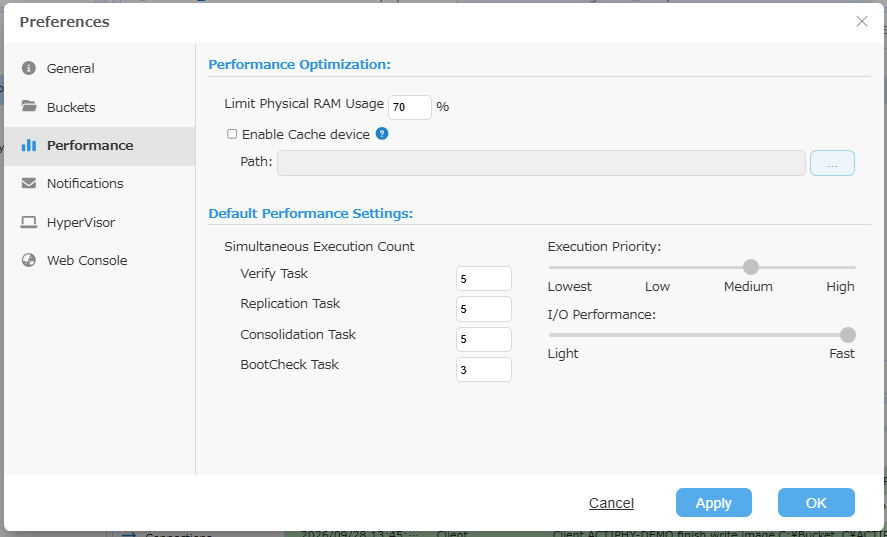Click the Verify Task count field
Image resolution: width=887 pixels, height=537 pixels.
pyautogui.click(x=484, y=279)
